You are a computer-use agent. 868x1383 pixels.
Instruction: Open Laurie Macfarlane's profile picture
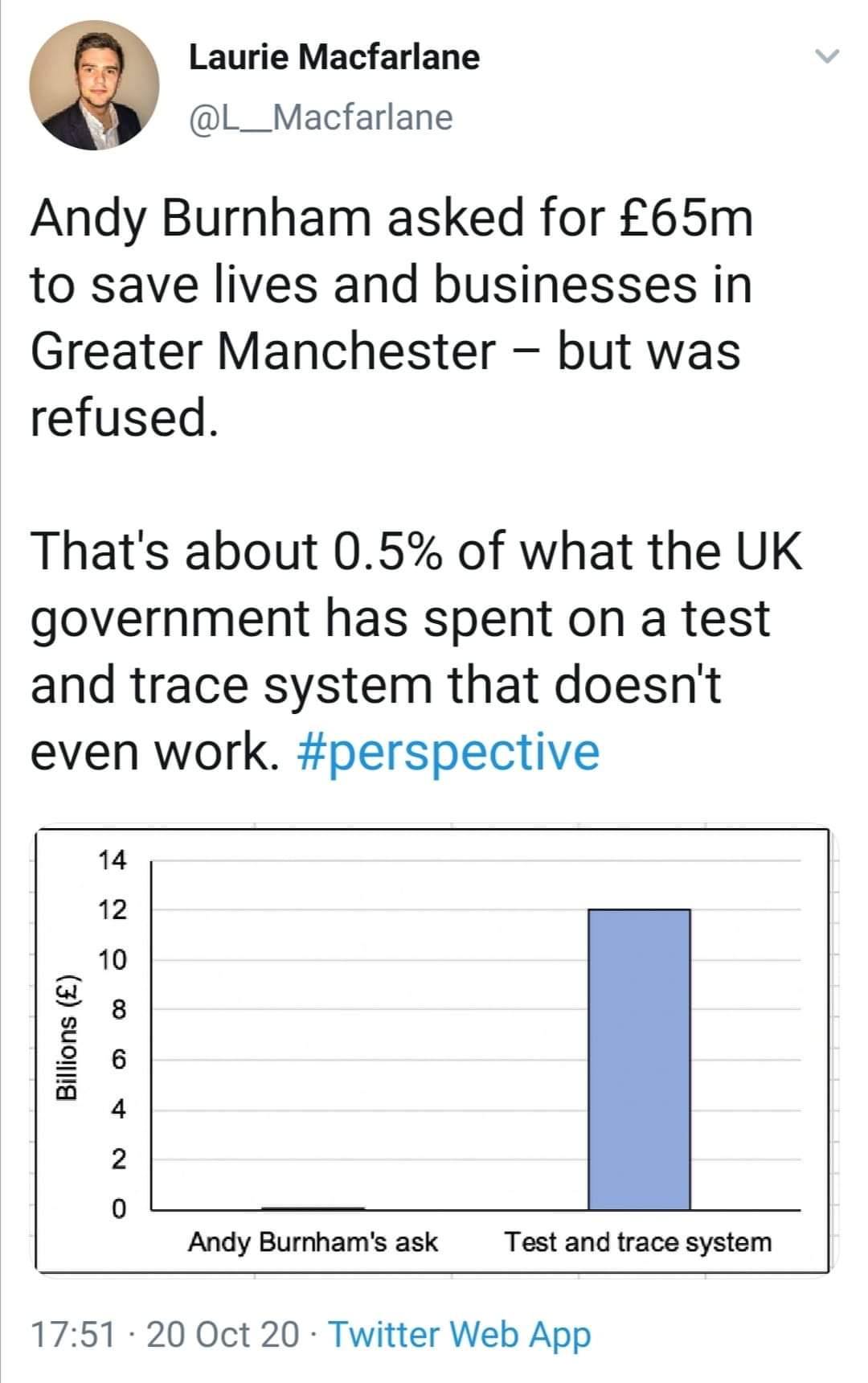pyautogui.click(x=94, y=85)
